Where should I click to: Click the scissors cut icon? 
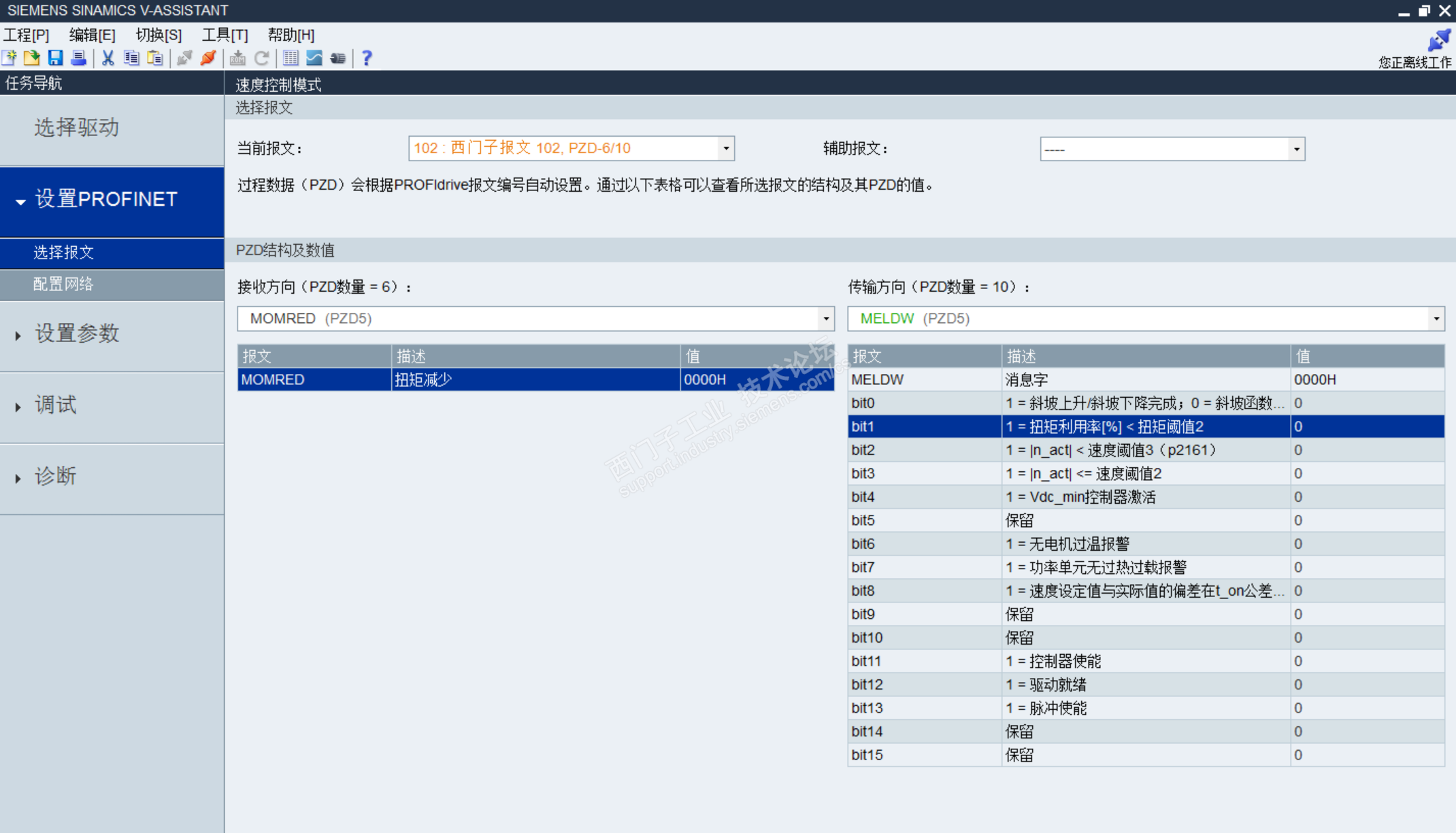107,58
